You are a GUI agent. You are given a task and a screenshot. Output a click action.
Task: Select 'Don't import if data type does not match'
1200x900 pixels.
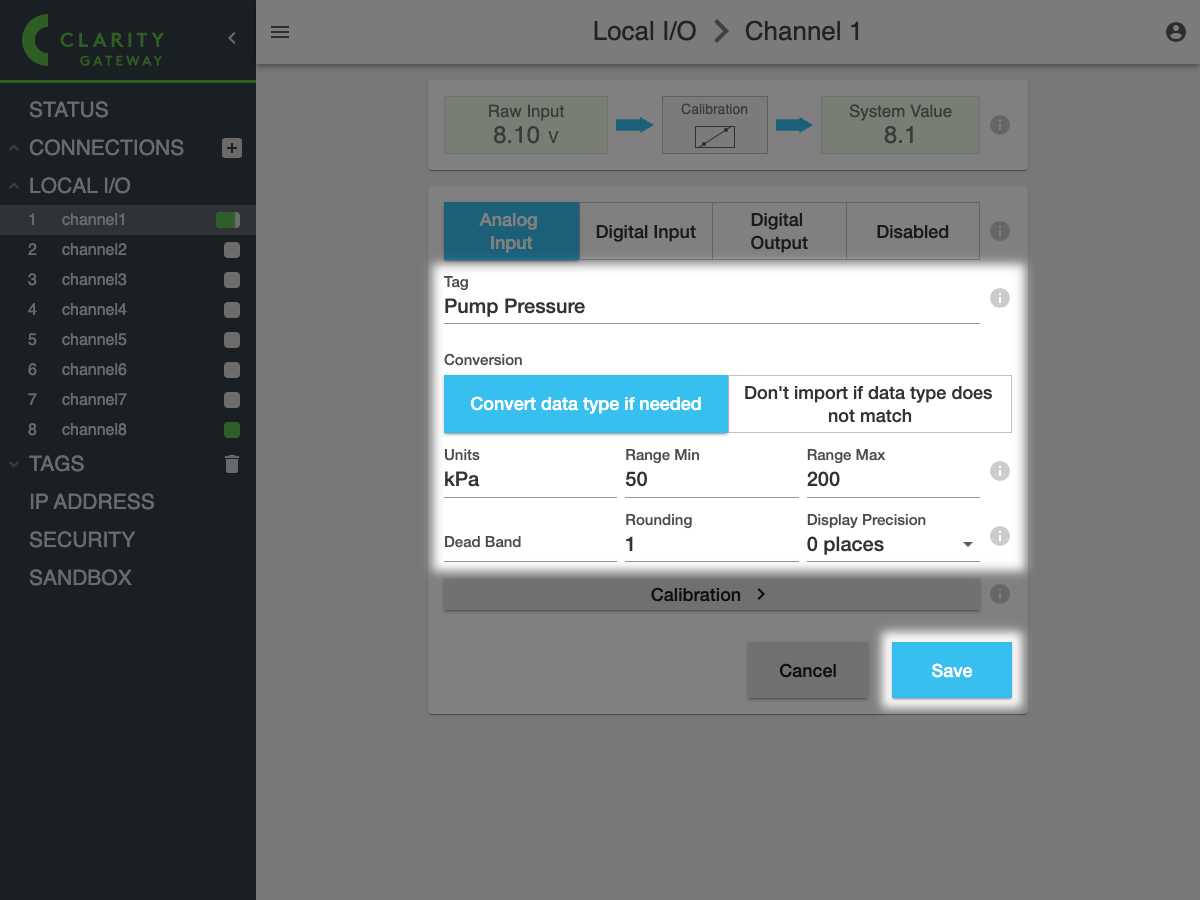[869, 404]
